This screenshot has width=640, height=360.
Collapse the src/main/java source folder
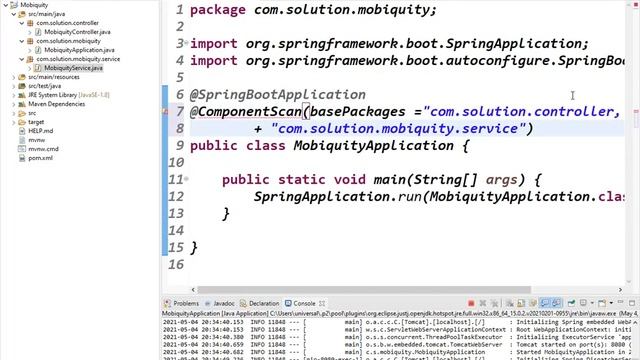(13, 14)
